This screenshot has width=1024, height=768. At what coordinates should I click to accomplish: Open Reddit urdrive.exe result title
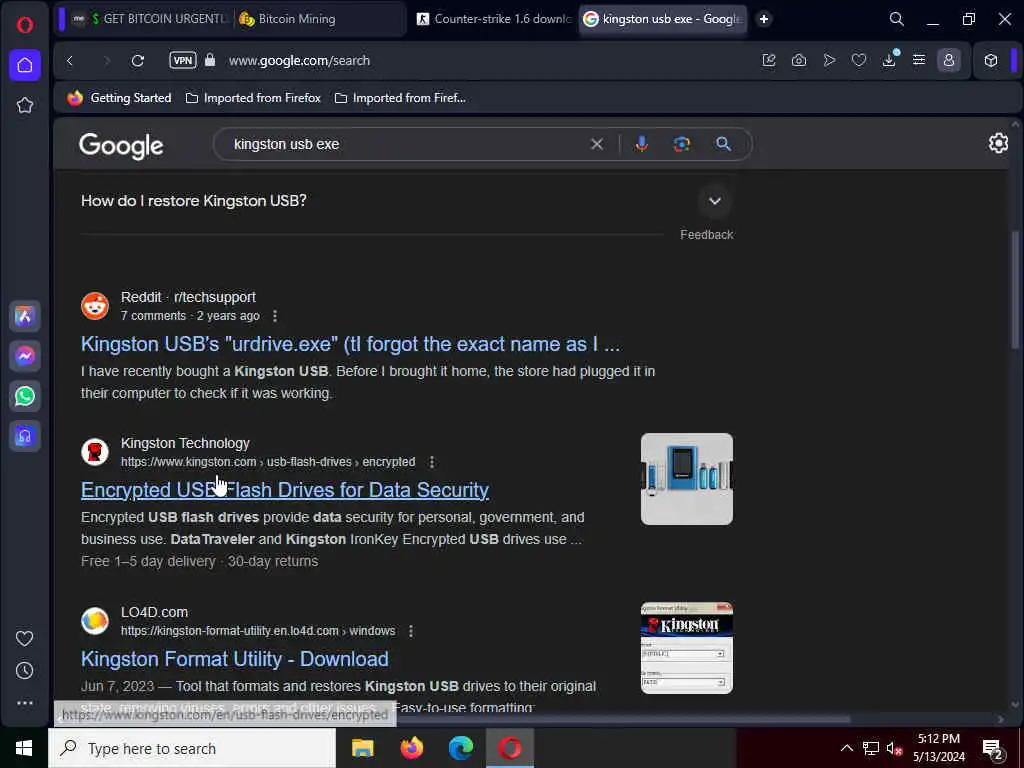350,344
